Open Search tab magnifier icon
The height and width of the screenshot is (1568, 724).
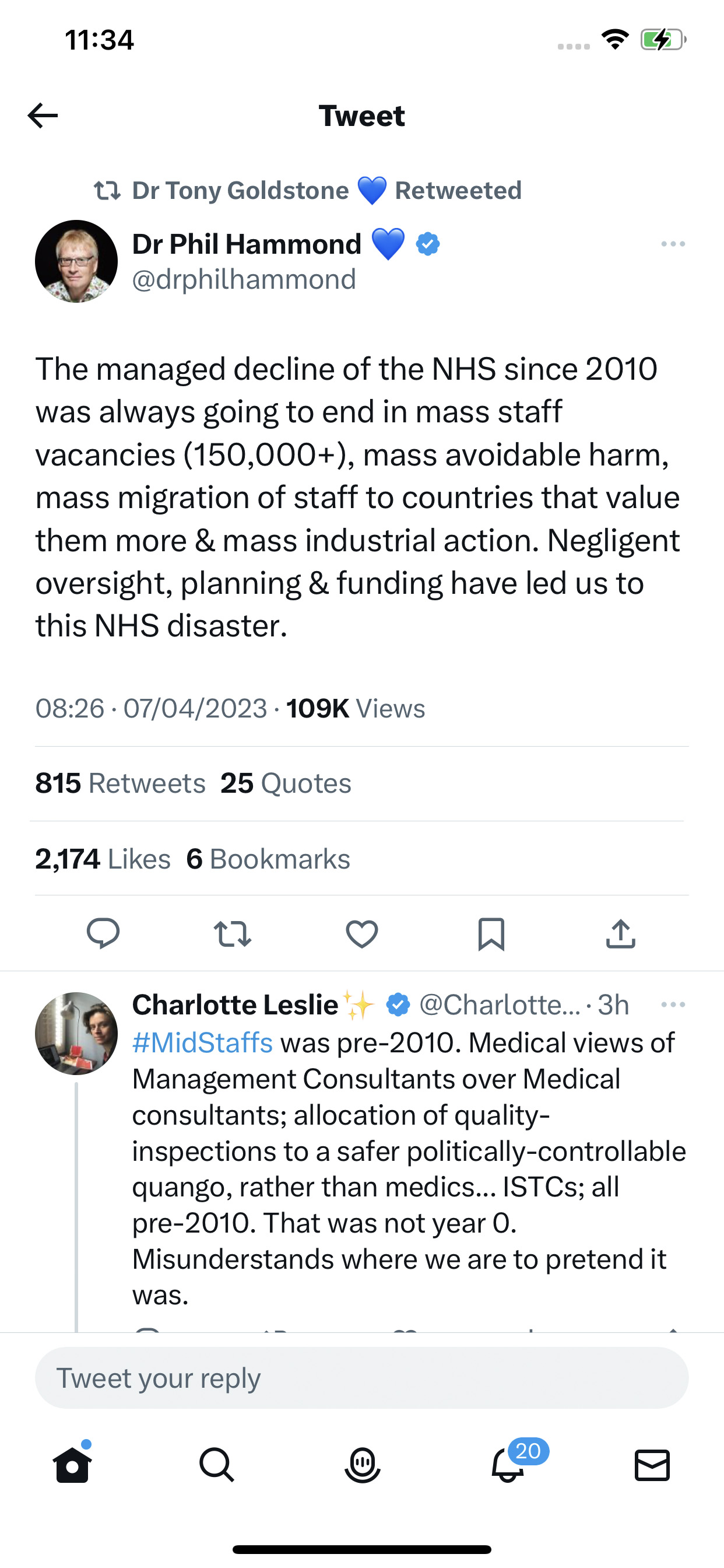click(x=217, y=1464)
